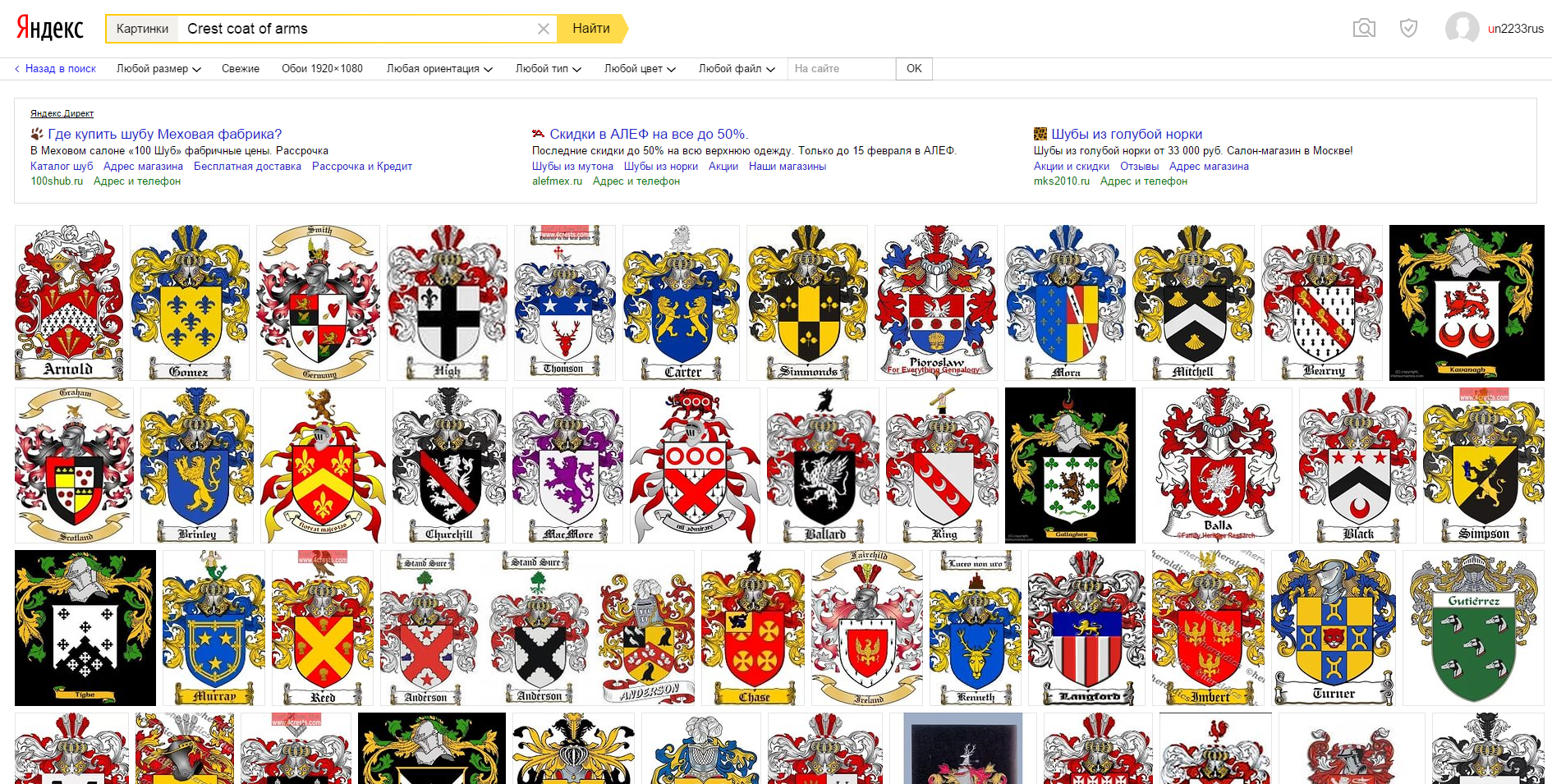Image resolution: width=1552 pixels, height=784 pixels.
Task: Open the Gutiérrez green shield thumbnail
Action: [1472, 628]
